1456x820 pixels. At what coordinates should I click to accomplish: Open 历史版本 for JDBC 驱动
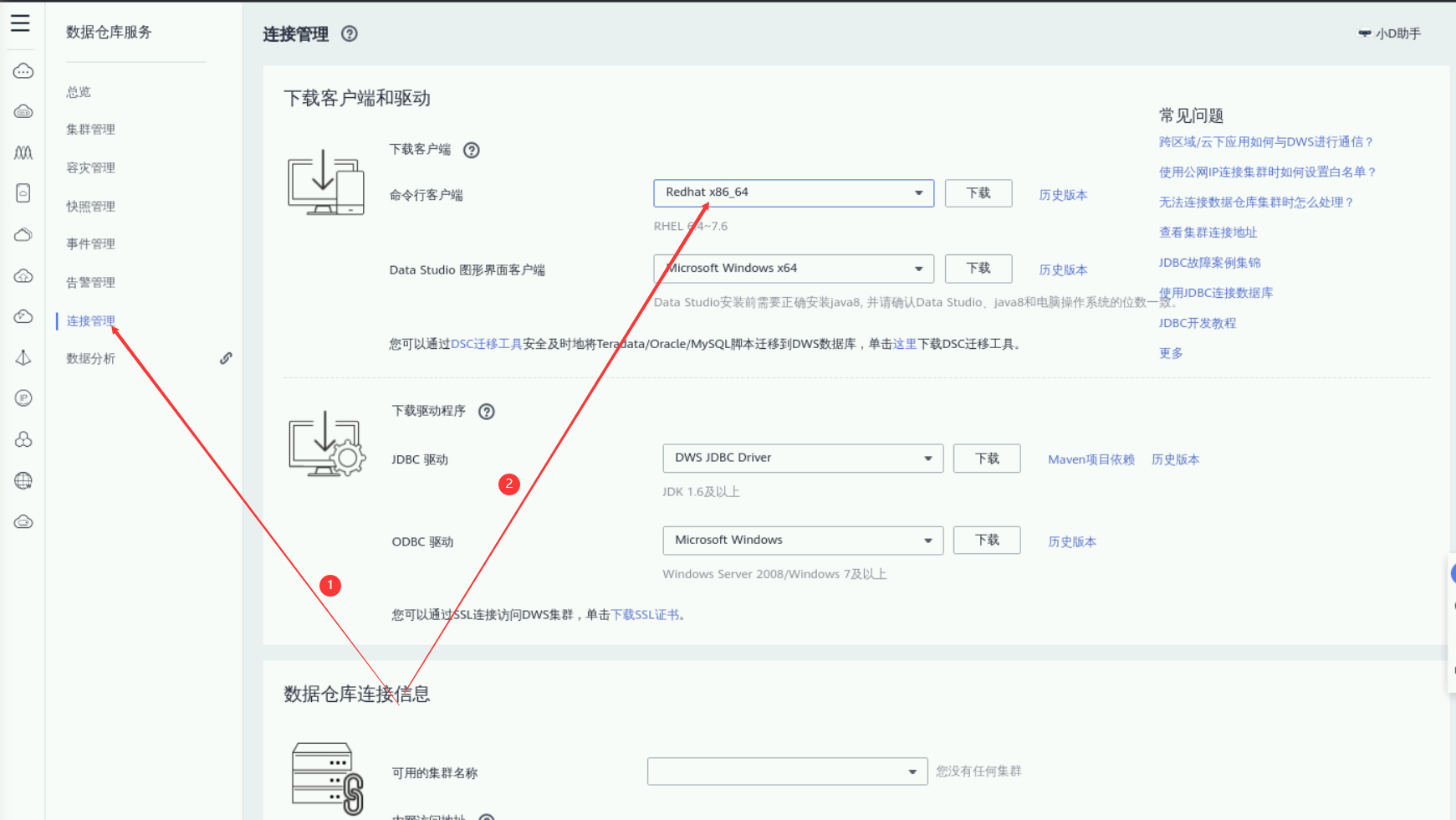pos(1176,459)
